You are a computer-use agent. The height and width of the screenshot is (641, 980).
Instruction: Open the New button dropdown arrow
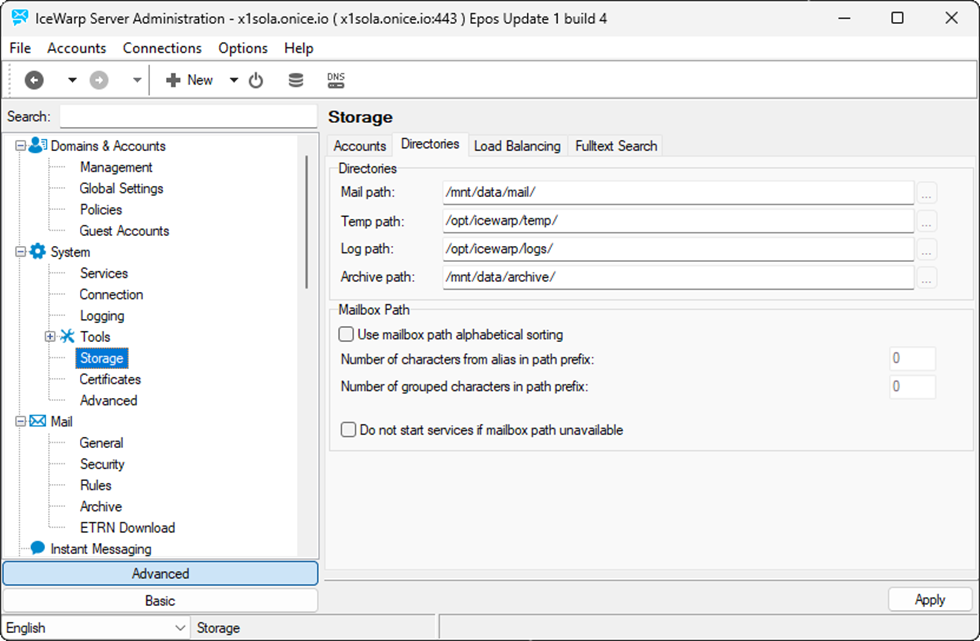(x=233, y=80)
